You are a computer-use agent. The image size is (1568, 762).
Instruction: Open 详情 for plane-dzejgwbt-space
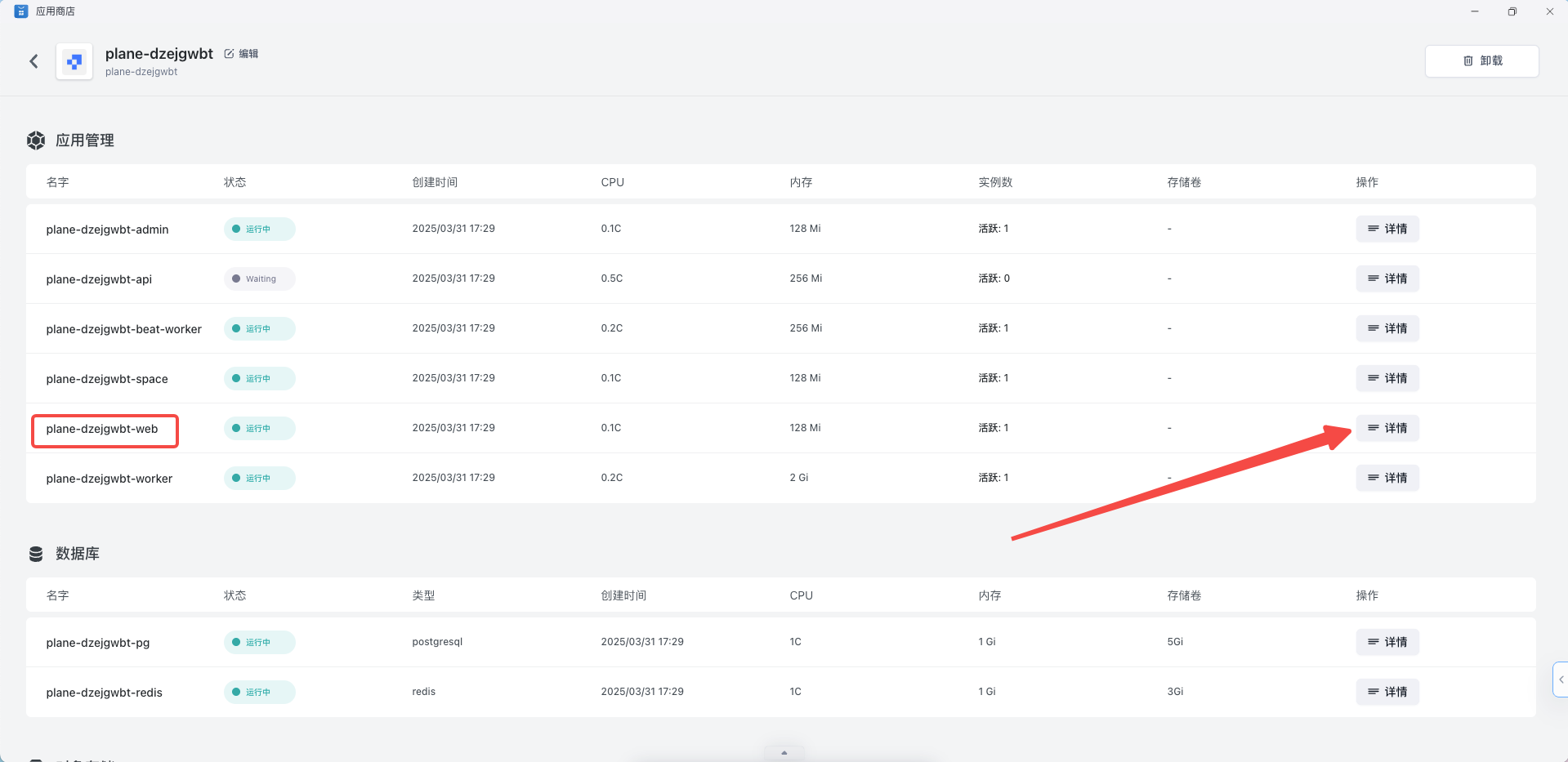coord(1387,378)
